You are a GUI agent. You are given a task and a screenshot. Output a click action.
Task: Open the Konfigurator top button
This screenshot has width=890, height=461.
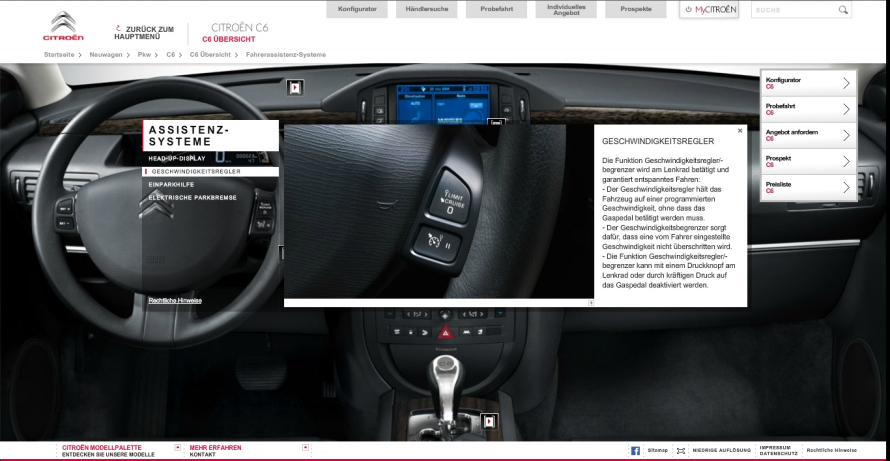[357, 9]
